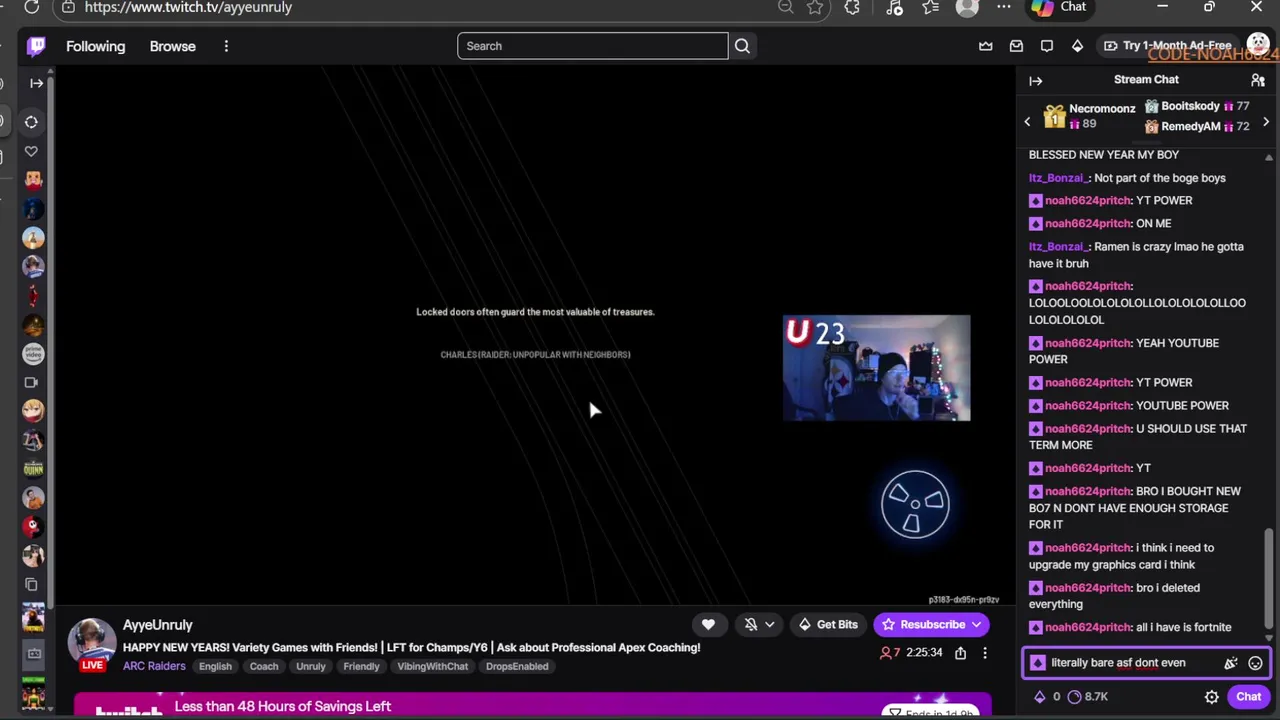Open stream more options three dots
The image size is (1280, 720).
click(x=985, y=653)
